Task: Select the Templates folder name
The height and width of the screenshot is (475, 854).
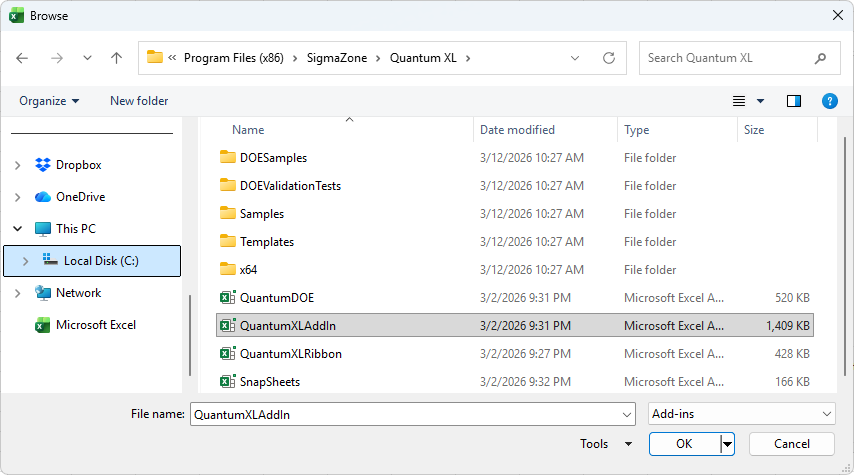Action: 267,242
